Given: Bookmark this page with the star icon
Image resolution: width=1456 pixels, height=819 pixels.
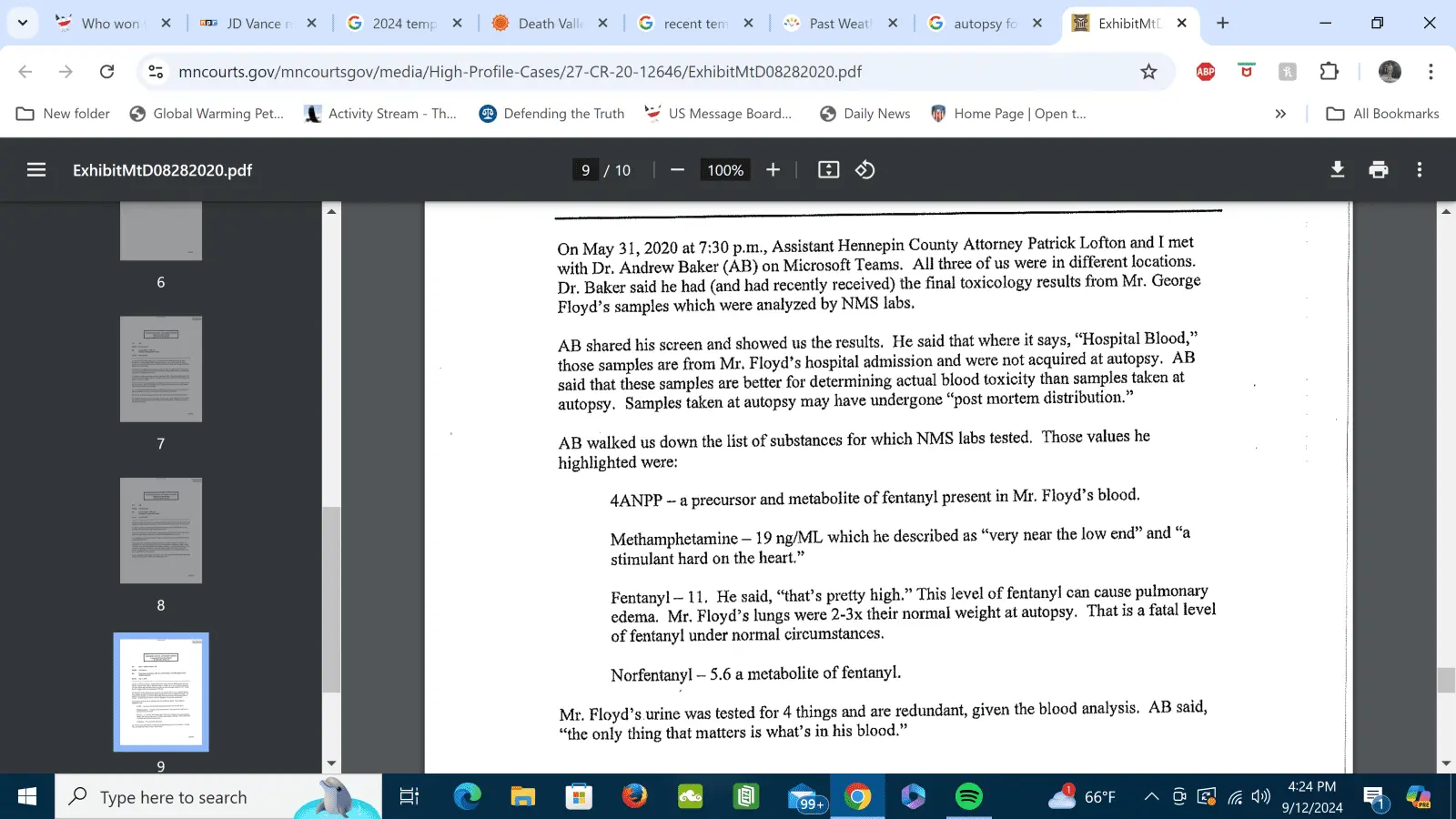Looking at the screenshot, I should (x=1148, y=72).
